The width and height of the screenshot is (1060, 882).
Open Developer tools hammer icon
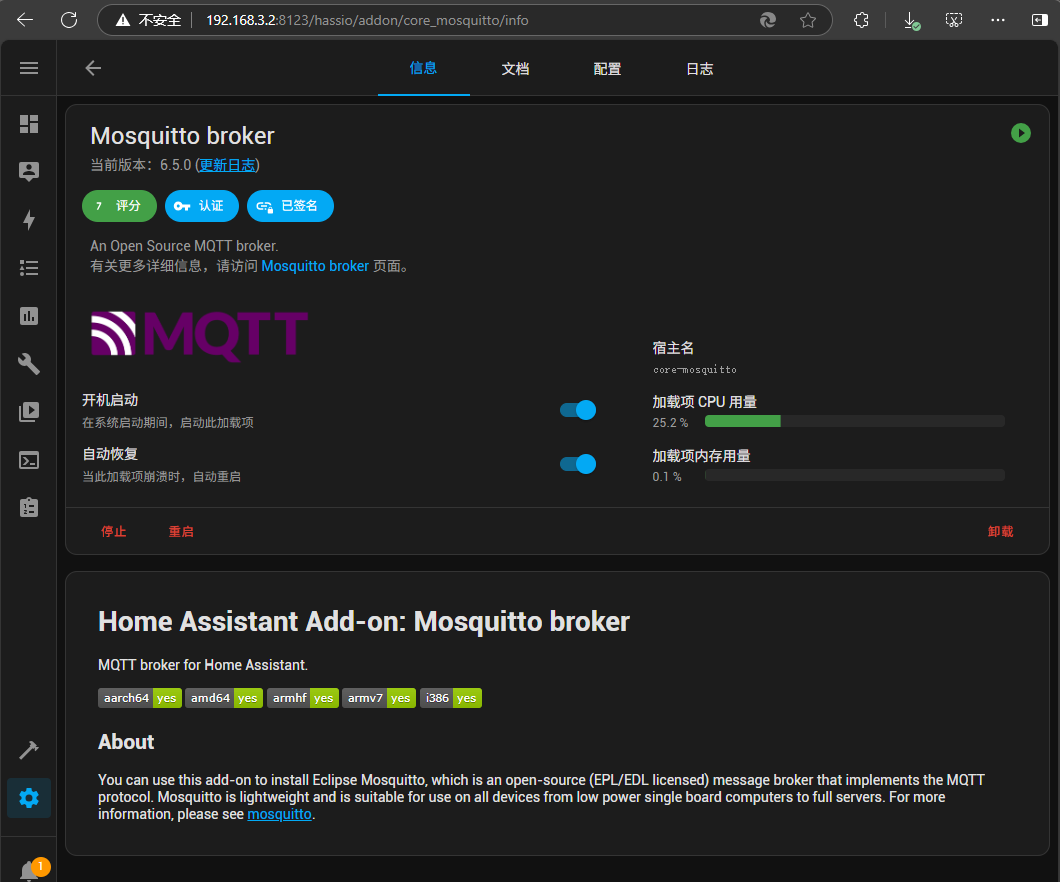[x=29, y=750]
